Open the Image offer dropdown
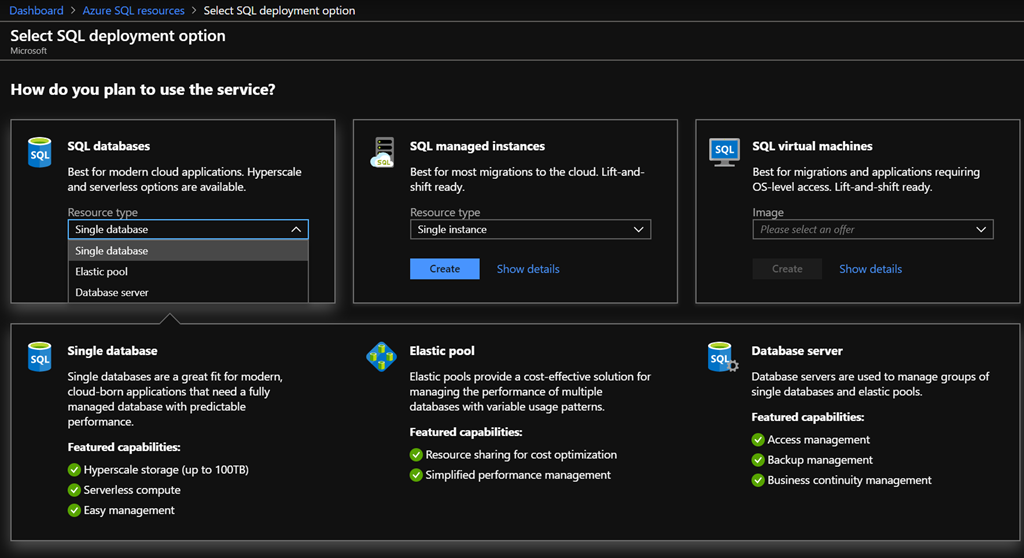 [872, 230]
